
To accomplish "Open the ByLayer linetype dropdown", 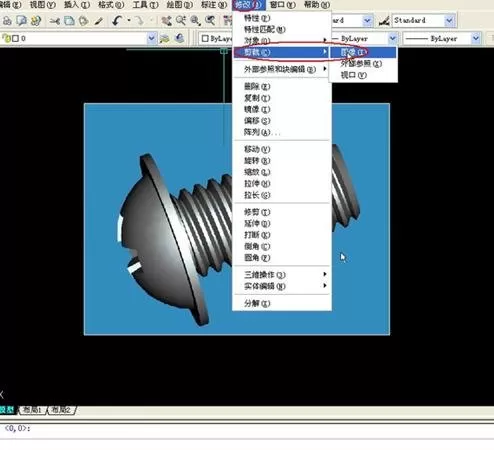I will point(393,38).
